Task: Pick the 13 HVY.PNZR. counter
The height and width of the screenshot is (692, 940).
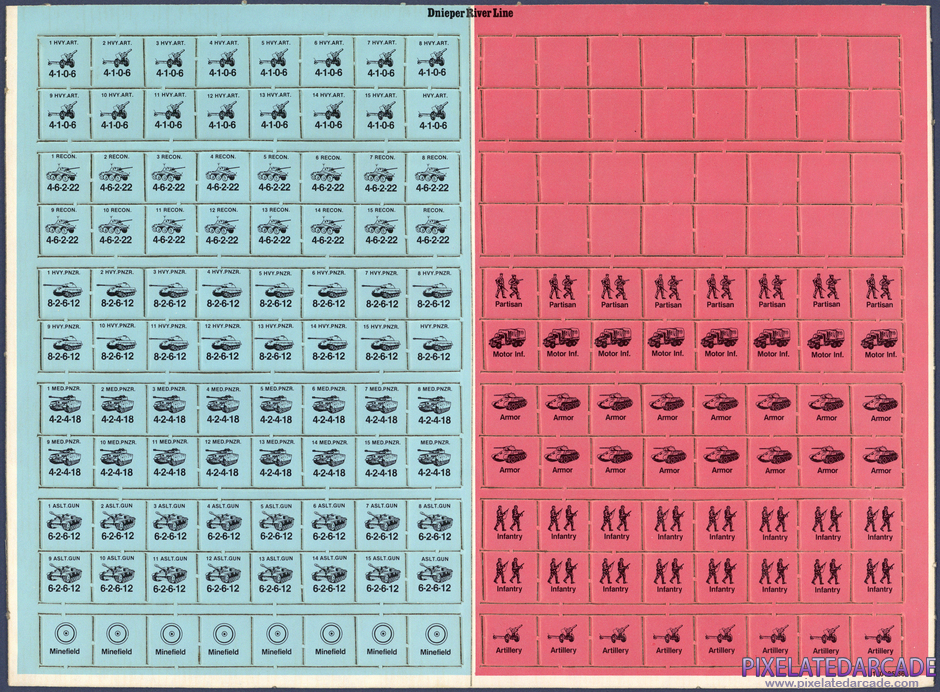Action: pos(275,344)
